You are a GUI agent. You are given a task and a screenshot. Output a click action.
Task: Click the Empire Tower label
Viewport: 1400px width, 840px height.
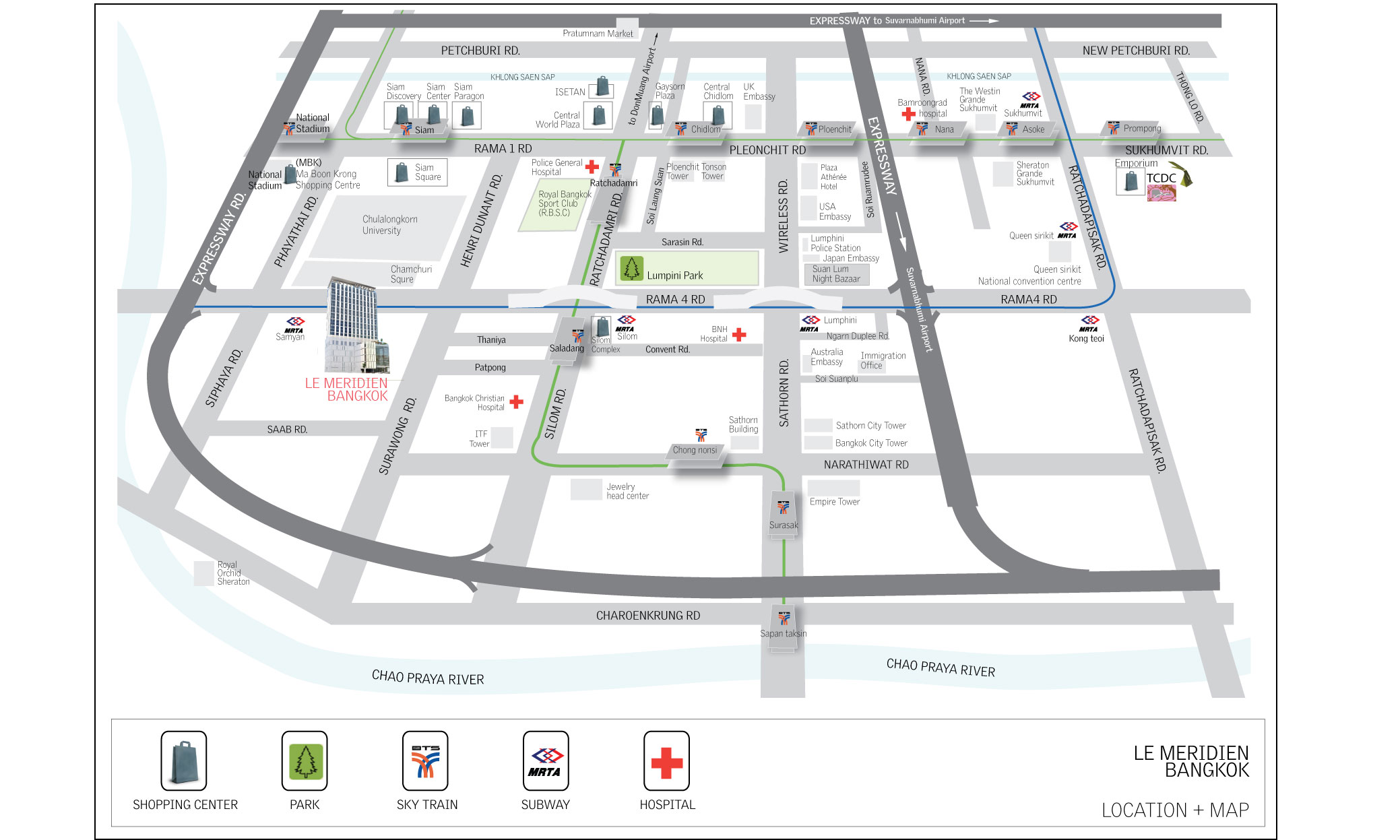click(x=834, y=502)
